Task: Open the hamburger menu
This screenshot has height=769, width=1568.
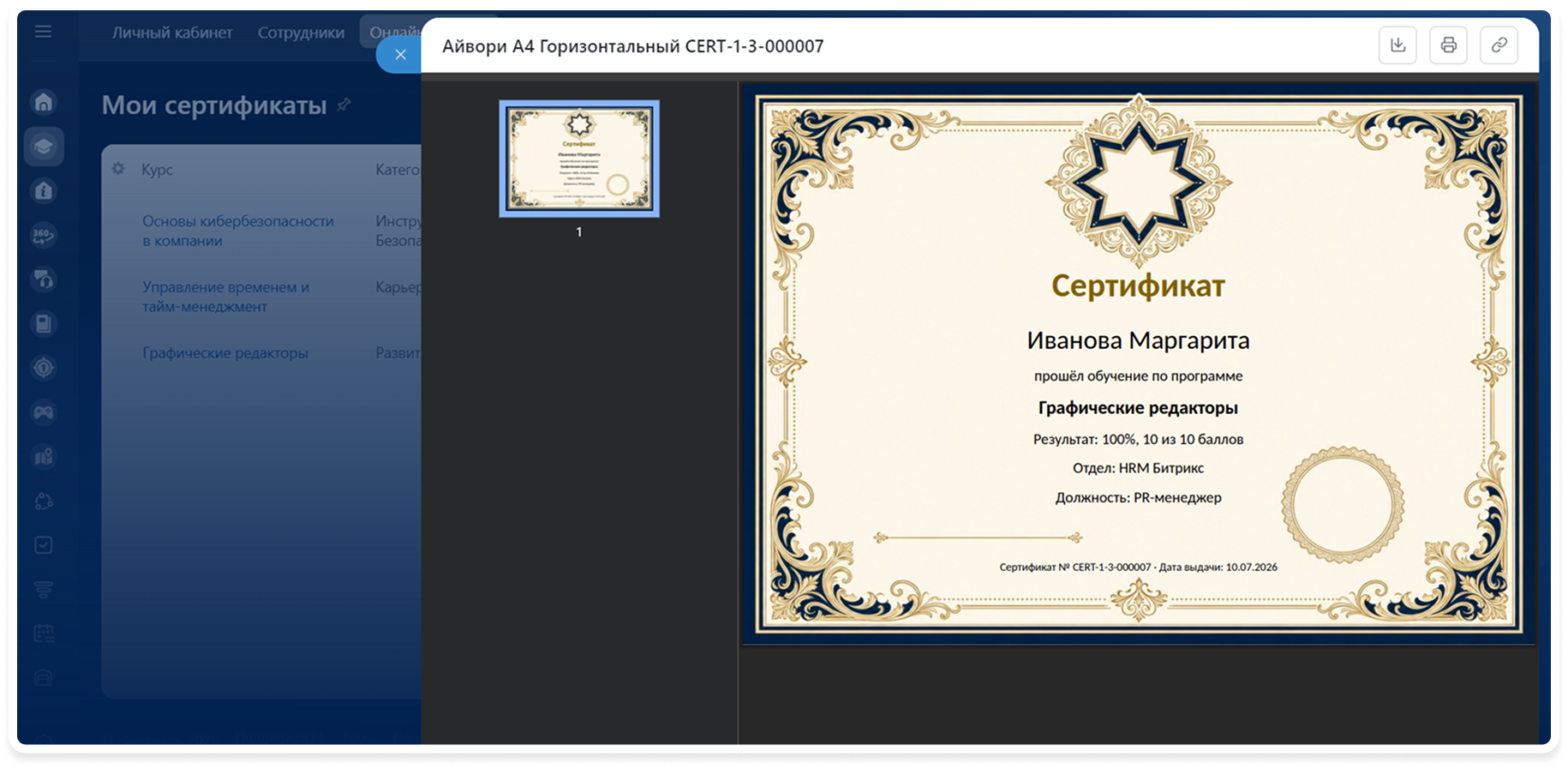Action: [43, 33]
